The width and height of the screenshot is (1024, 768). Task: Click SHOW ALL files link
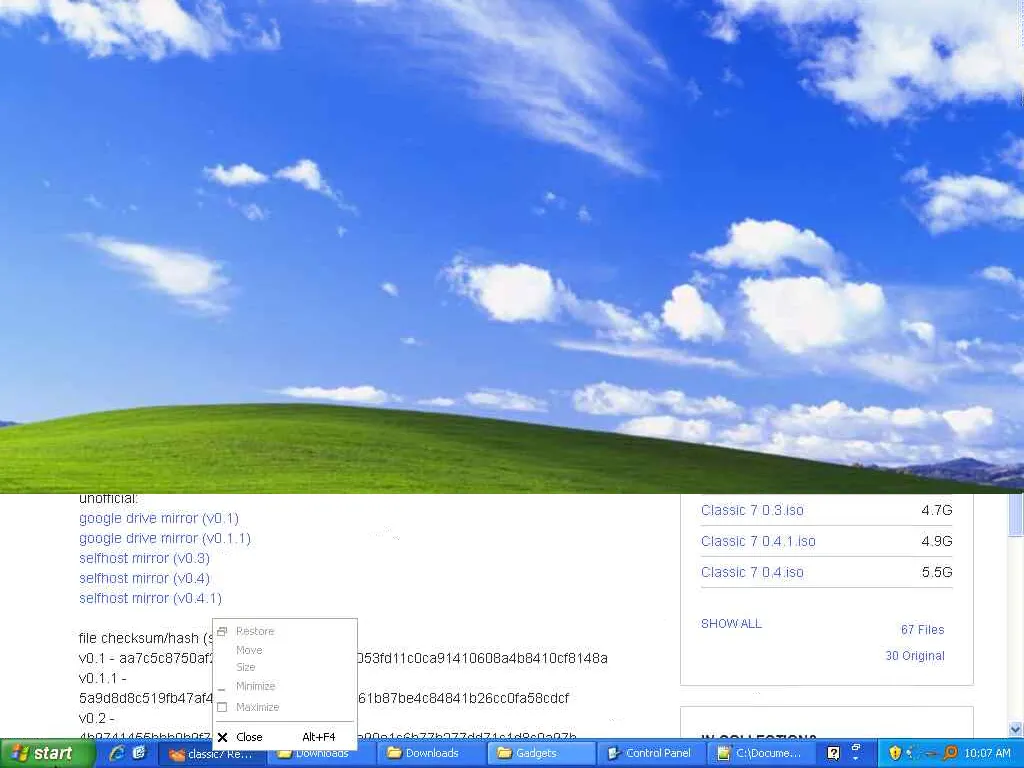731,624
